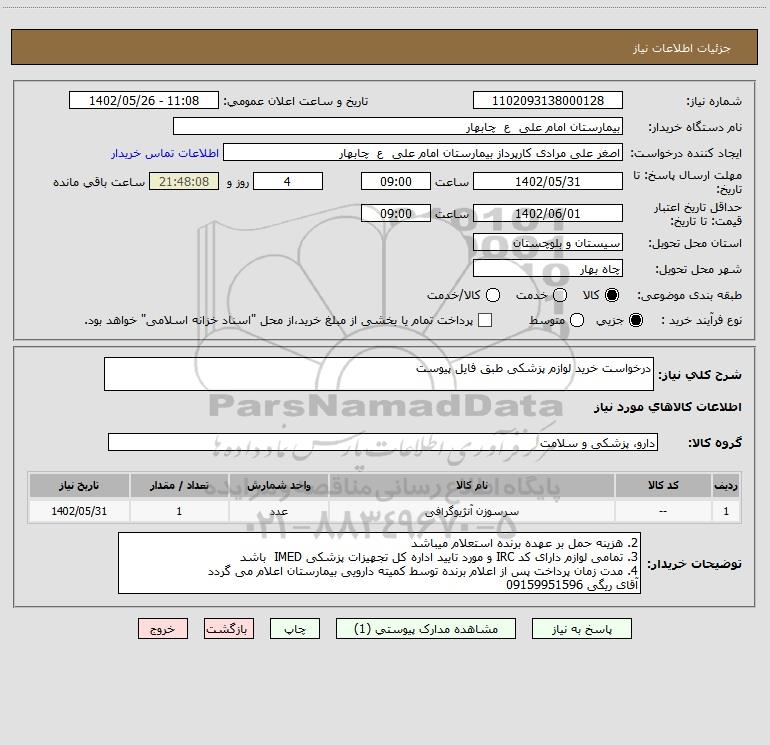This screenshot has height=745, width=770.
Task: Click the پاسخ به نیاز button
Action: point(581,629)
